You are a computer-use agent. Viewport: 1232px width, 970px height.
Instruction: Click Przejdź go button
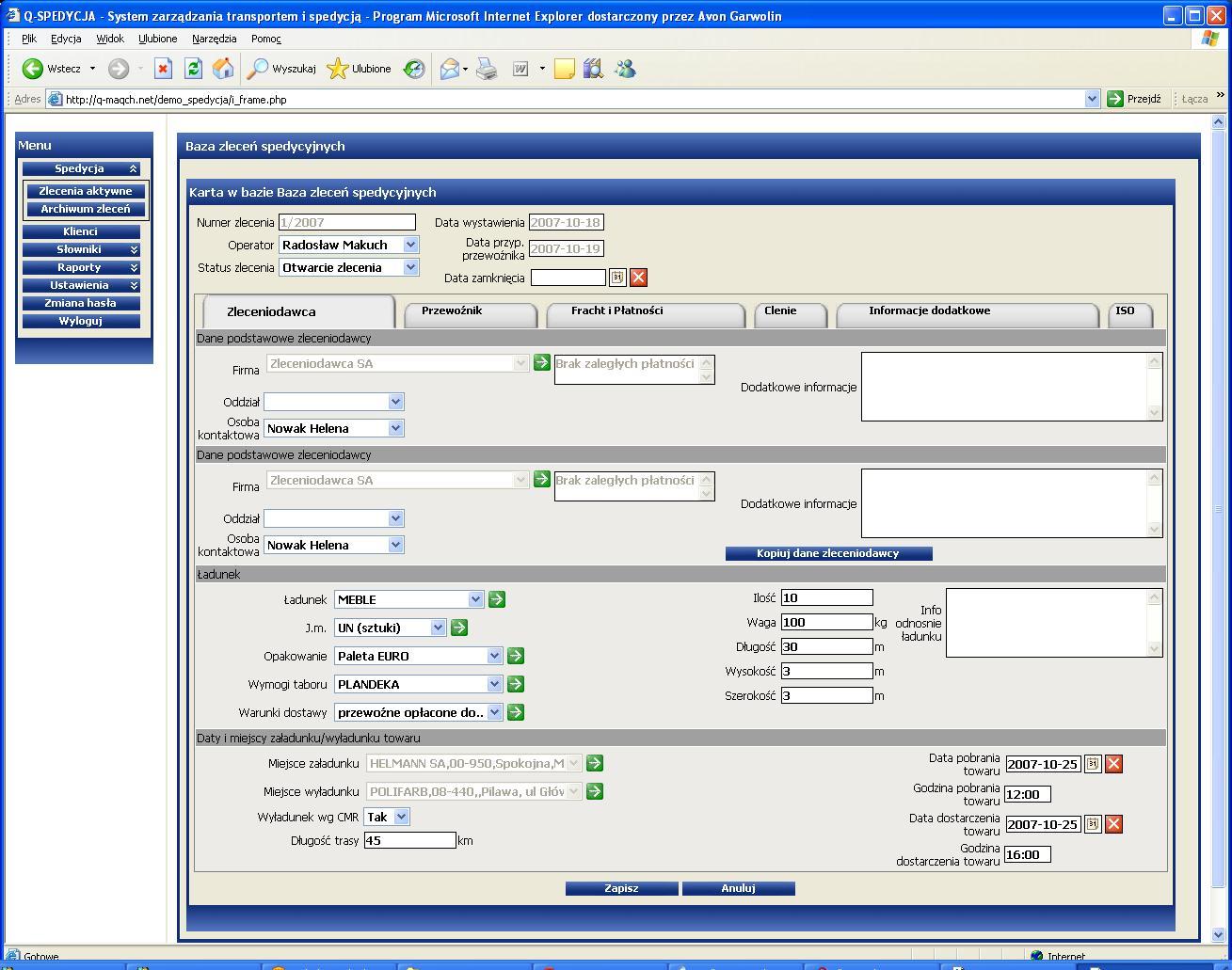pos(1134,99)
